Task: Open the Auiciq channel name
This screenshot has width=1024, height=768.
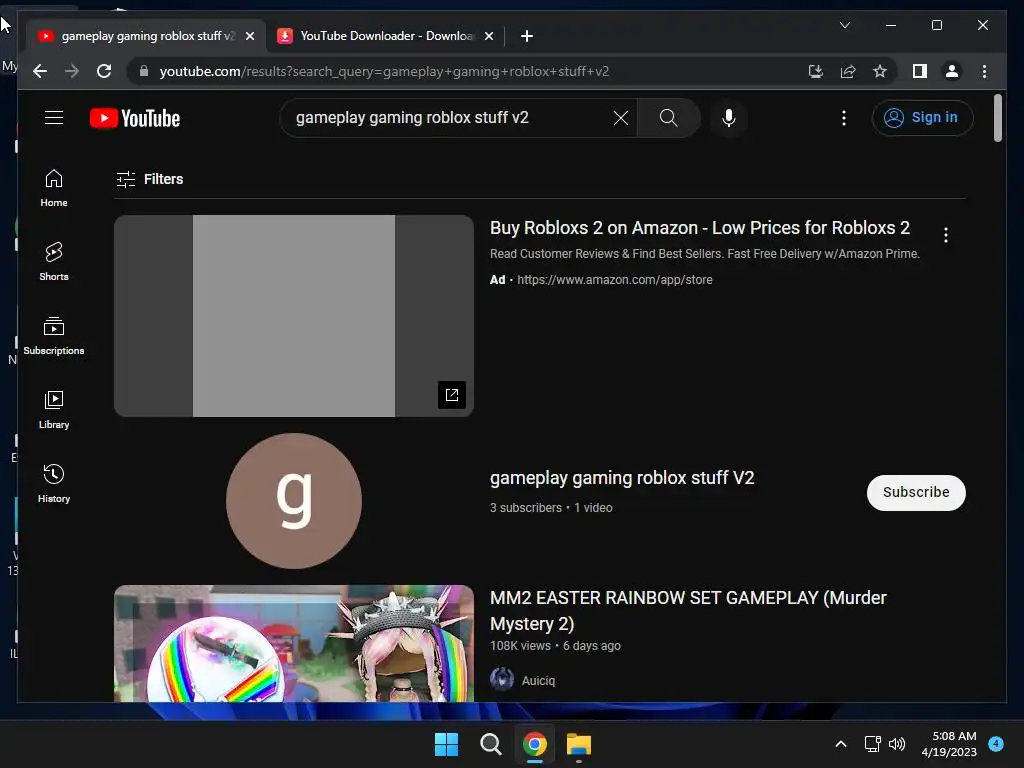Action: coord(538,680)
